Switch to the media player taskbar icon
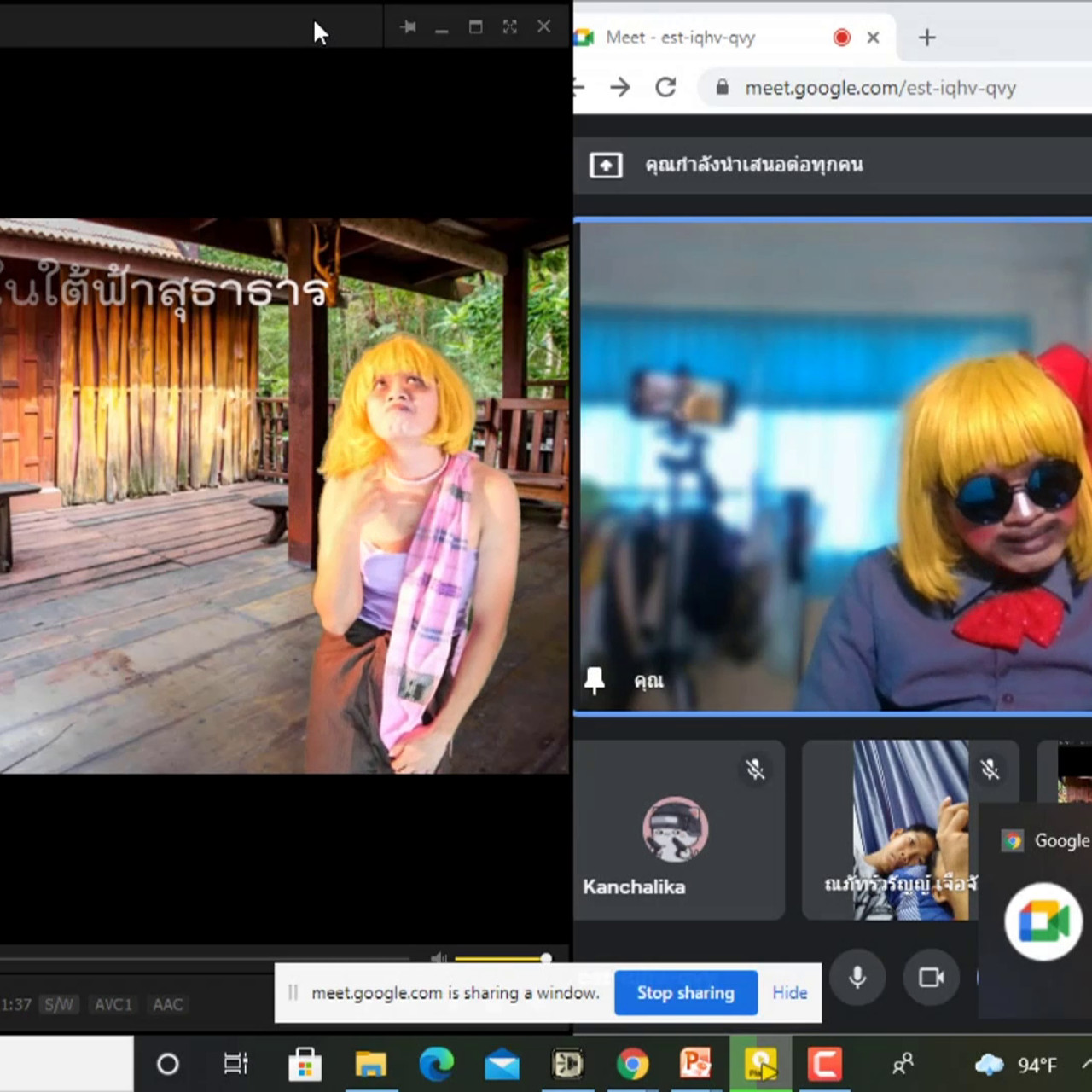Image resolution: width=1092 pixels, height=1092 pixels. pos(761,1064)
